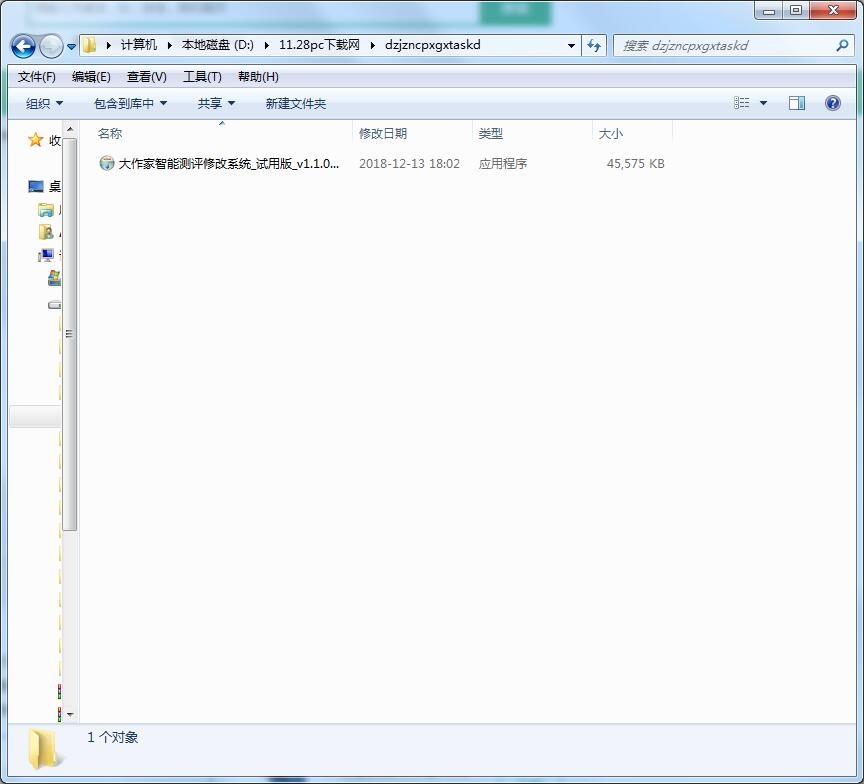Click the 1 个对象 status text
The image size is (864, 784).
pos(112,737)
